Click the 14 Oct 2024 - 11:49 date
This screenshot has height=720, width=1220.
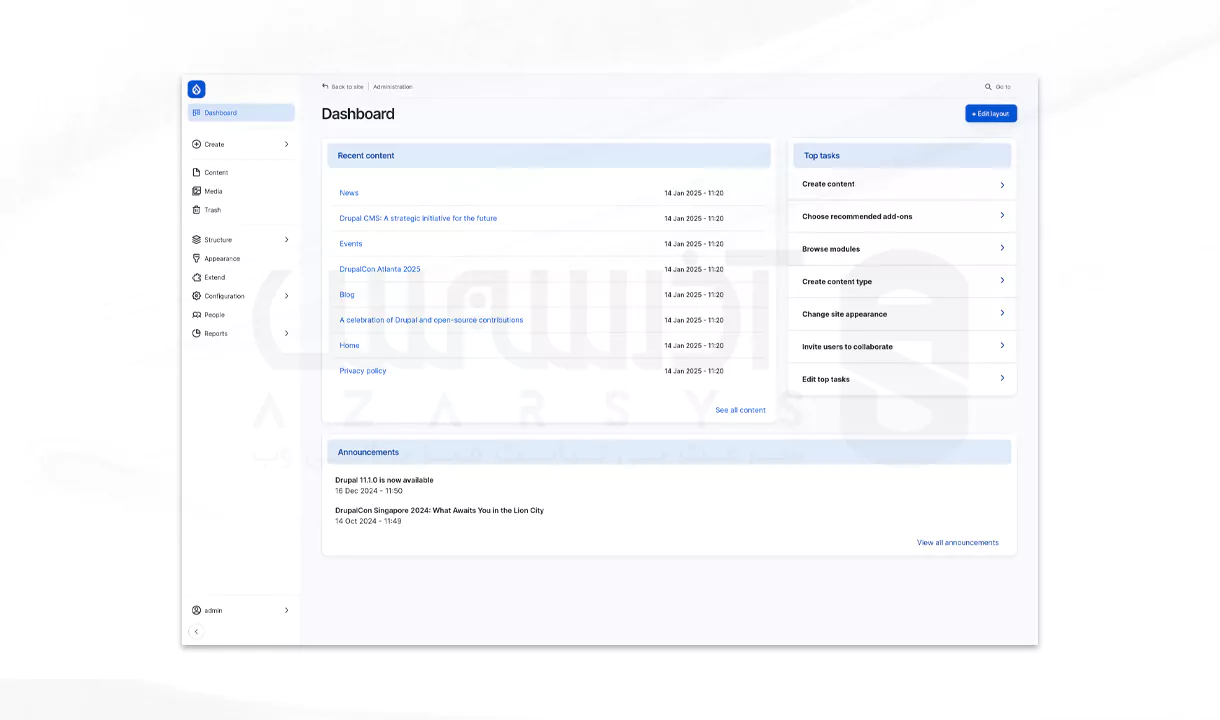[x=368, y=521]
